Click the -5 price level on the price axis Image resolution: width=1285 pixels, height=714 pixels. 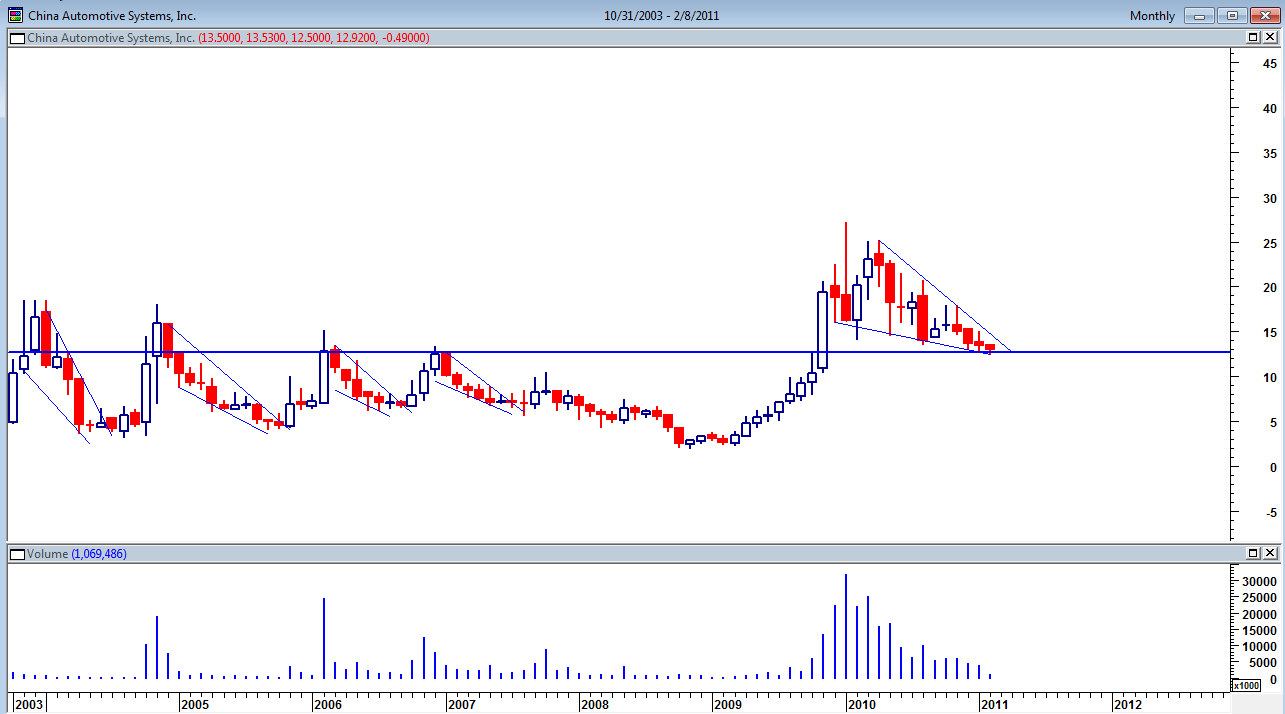coord(1269,512)
